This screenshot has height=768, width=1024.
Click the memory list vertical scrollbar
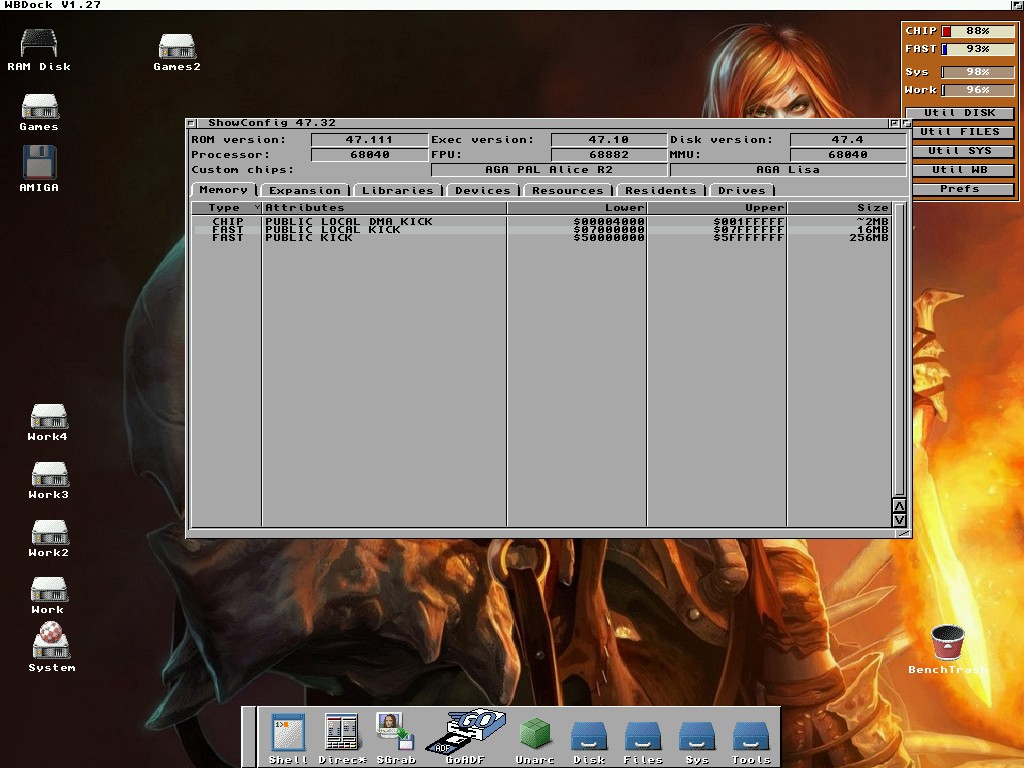pos(899,350)
